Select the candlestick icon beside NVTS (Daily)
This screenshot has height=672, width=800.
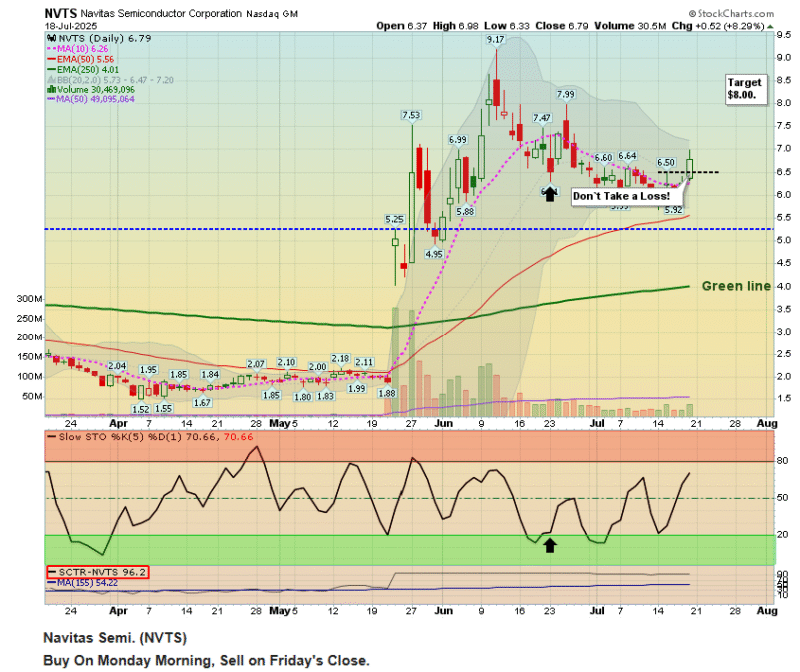coord(53,38)
